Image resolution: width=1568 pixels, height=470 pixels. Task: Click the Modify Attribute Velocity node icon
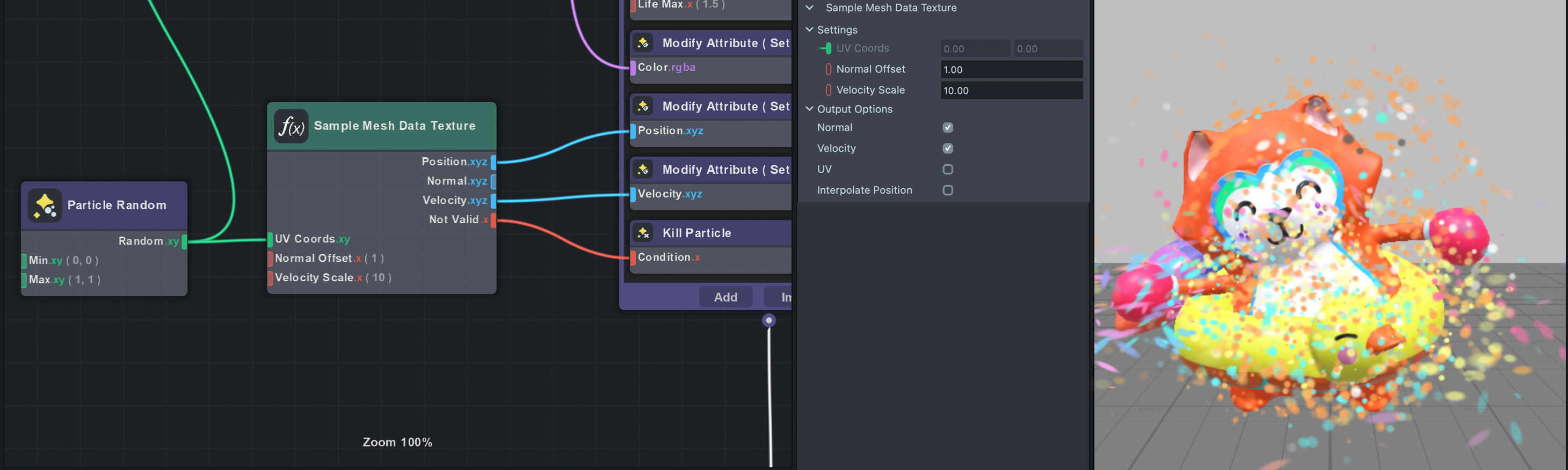pyautogui.click(x=643, y=170)
